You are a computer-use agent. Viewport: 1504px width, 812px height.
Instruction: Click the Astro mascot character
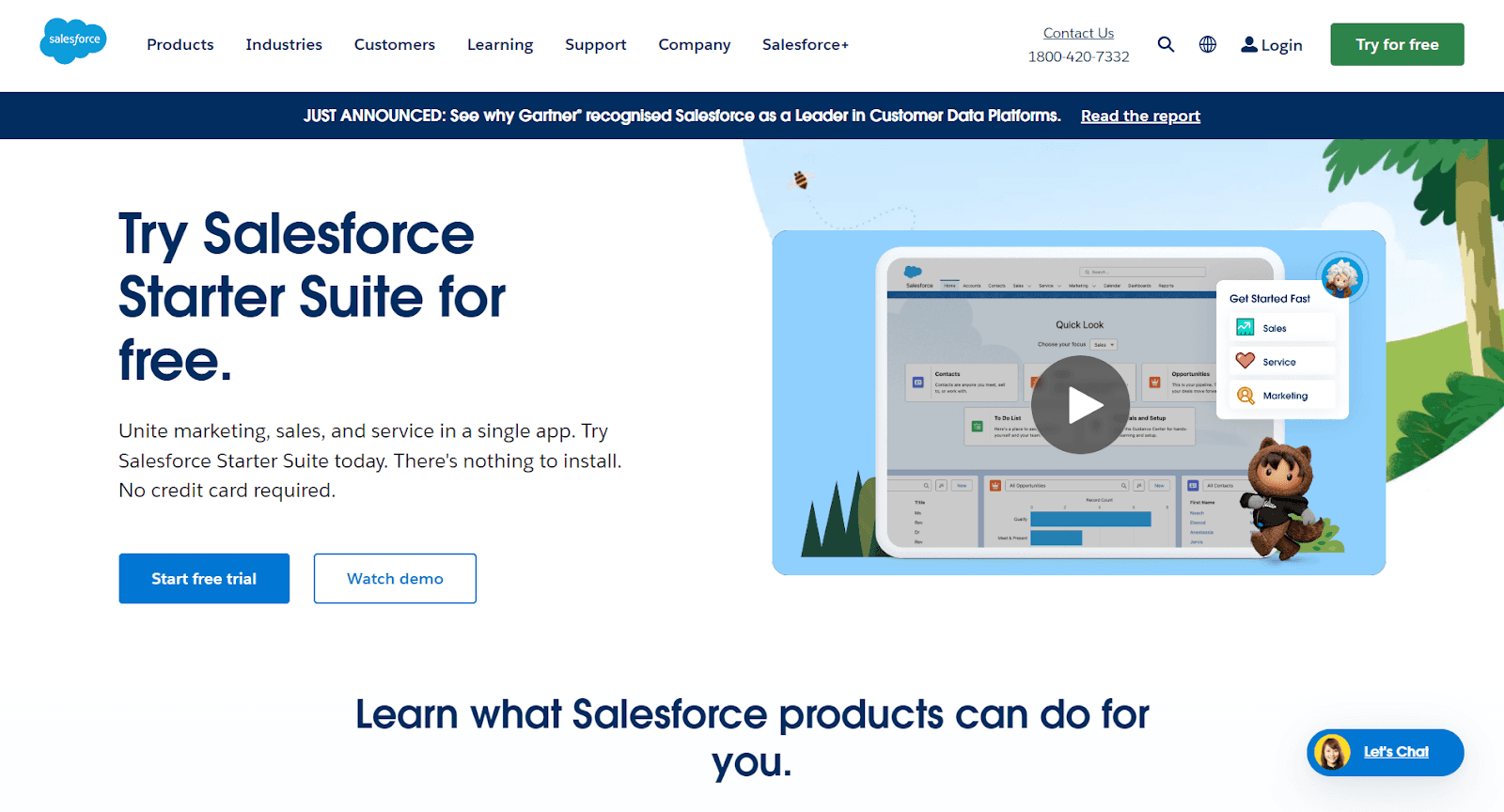(x=1283, y=498)
